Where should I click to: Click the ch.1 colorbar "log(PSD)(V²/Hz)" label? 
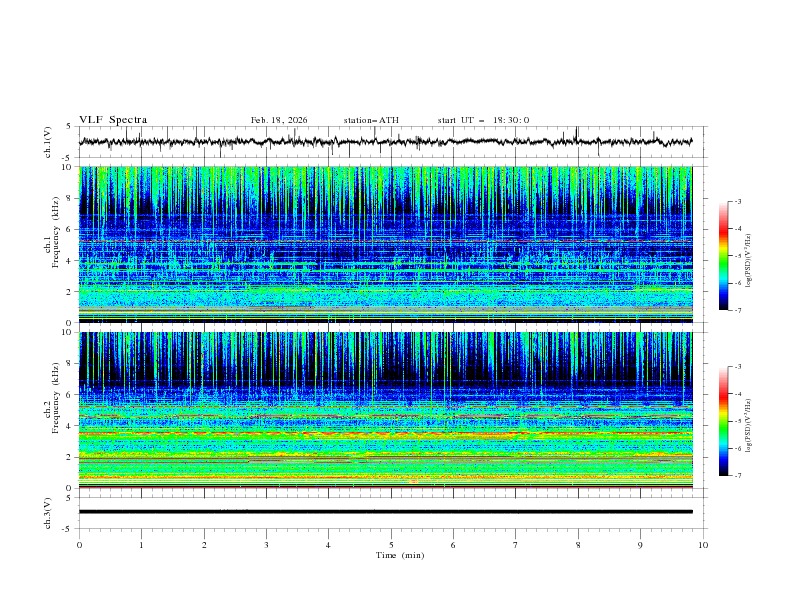[749, 261]
